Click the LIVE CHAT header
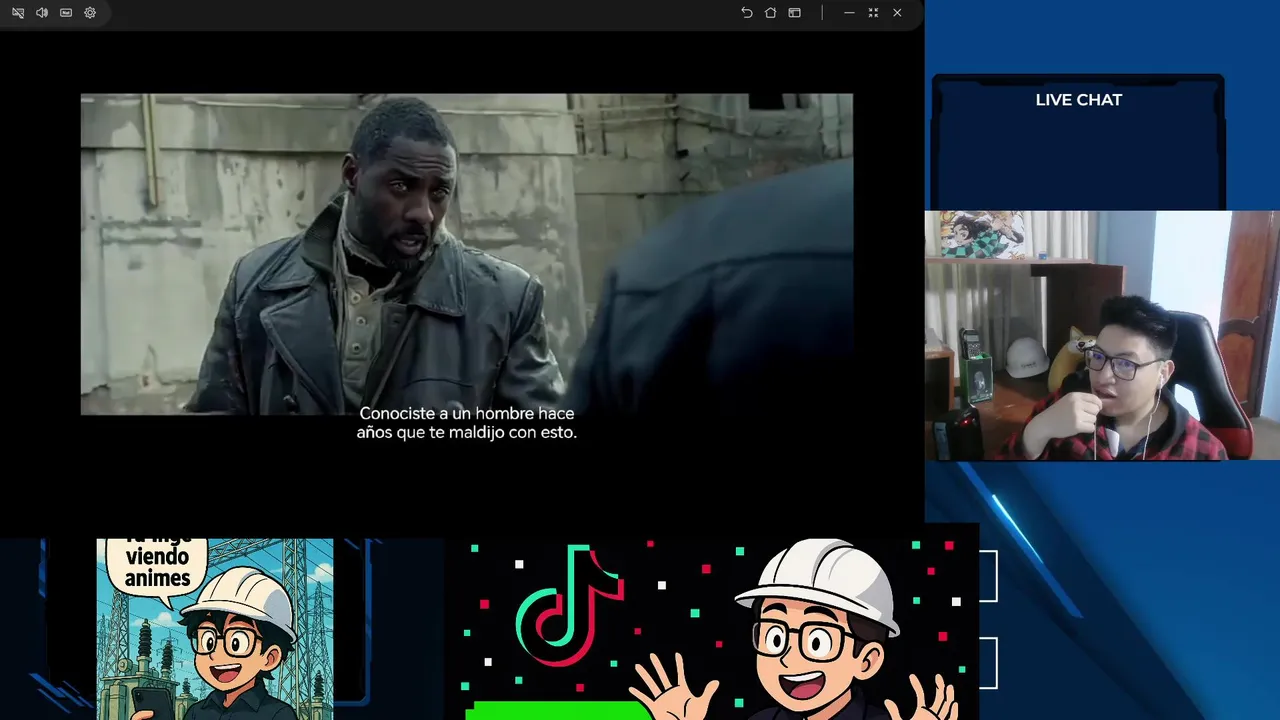This screenshot has width=1280, height=720. point(1079,100)
